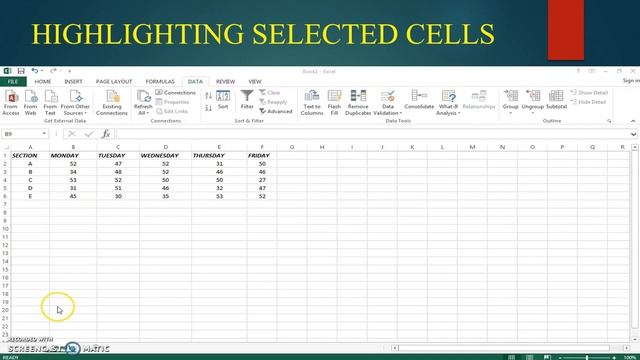Open the Outline dialog launcher
Screen dimensions: 640x360
(609, 121)
